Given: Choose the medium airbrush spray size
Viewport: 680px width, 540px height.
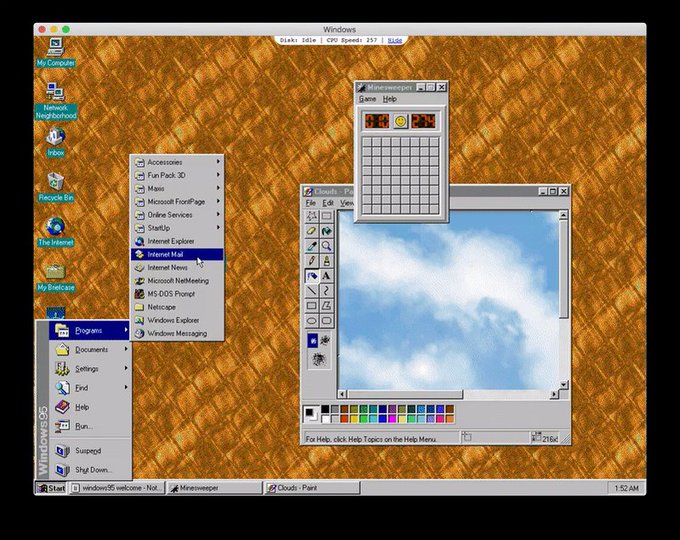Looking at the screenshot, I should [x=325, y=340].
